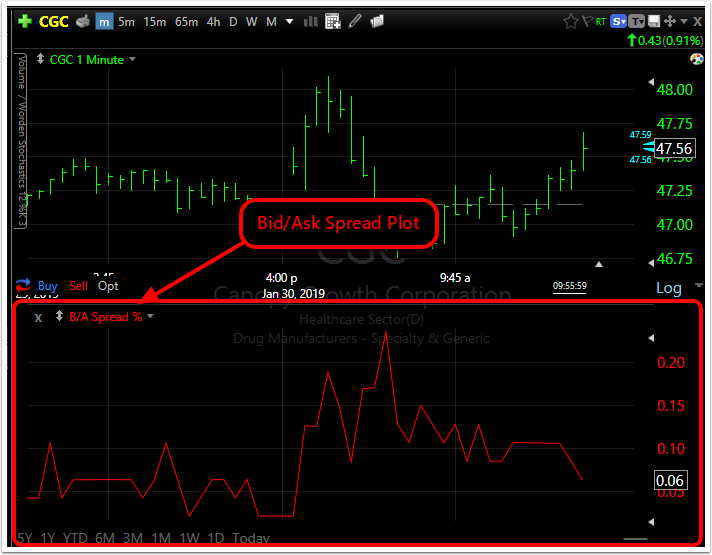Click the red-blue trade arrows icon
This screenshot has height=555, width=712.
click(x=23, y=285)
